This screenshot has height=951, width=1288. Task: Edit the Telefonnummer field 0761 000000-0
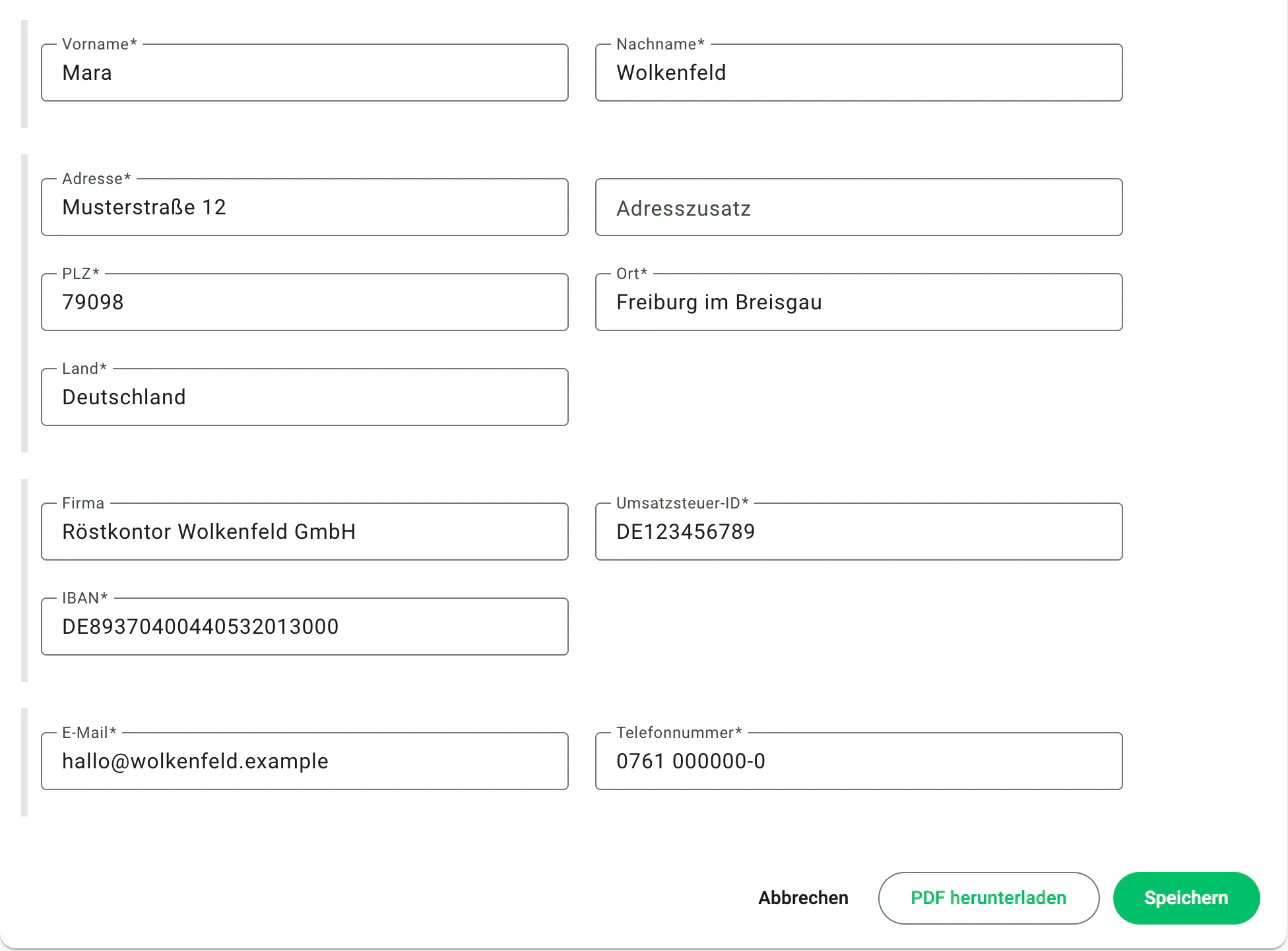tap(859, 761)
